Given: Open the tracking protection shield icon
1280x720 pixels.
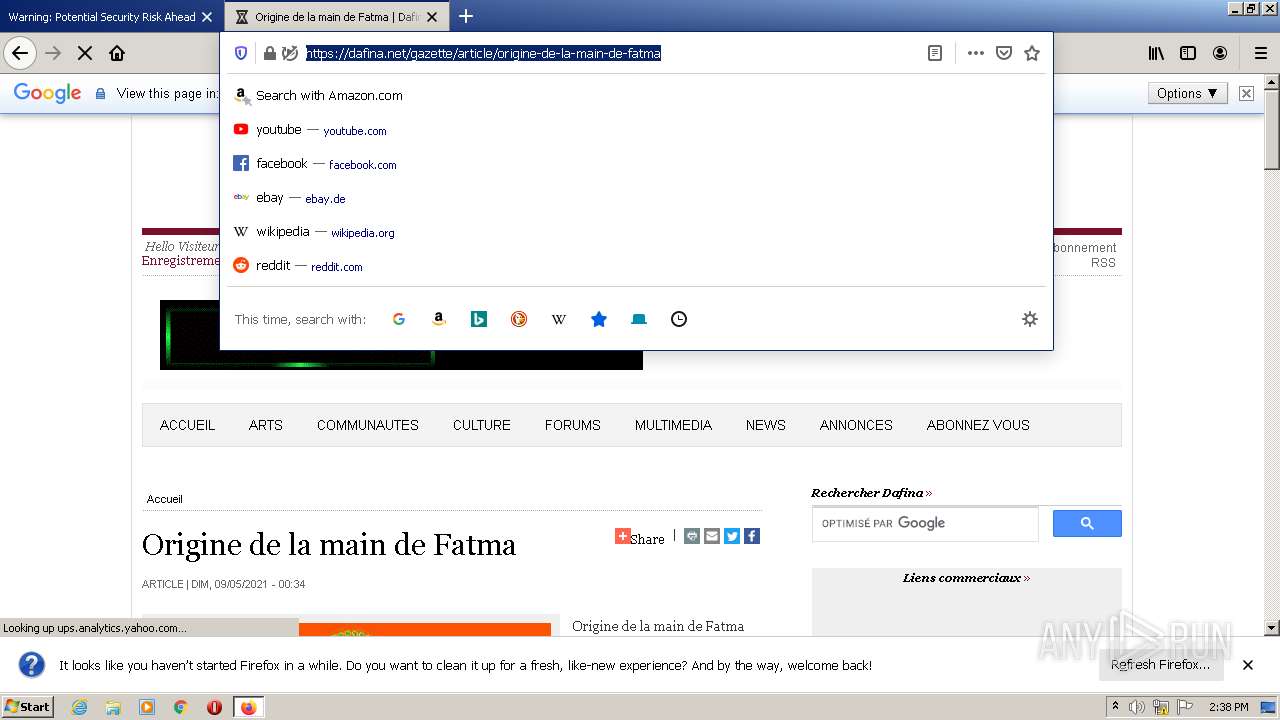Looking at the screenshot, I should click(x=241, y=53).
